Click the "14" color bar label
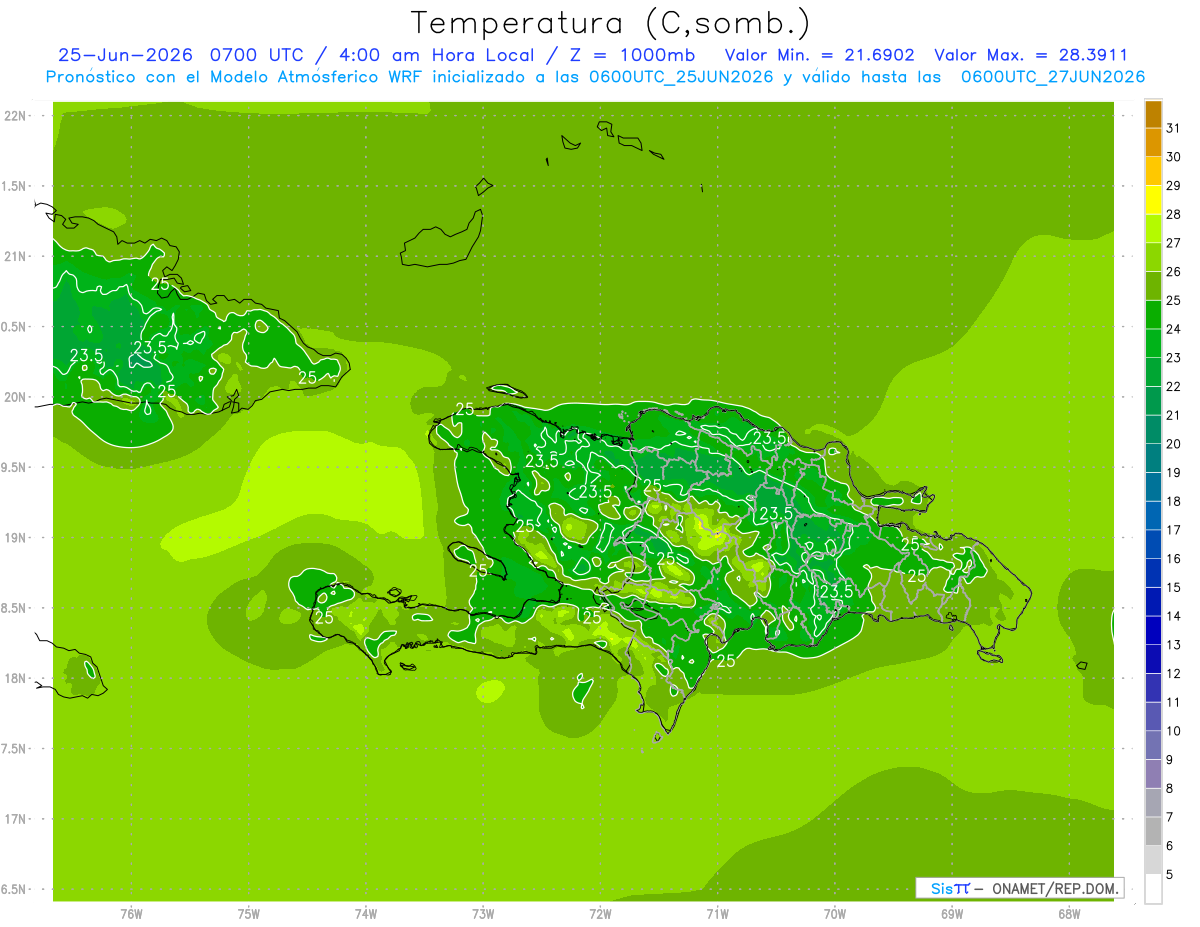 click(1174, 616)
